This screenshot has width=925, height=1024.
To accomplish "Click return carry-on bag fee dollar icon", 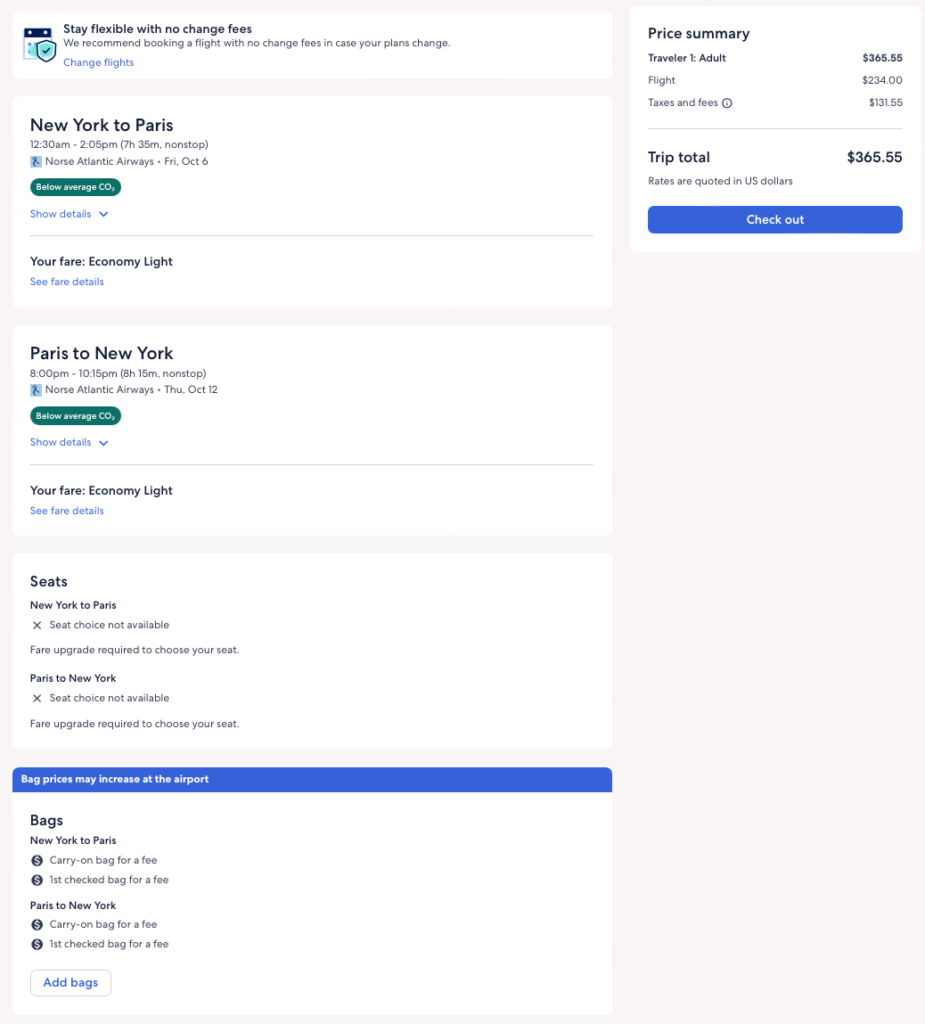I will (x=37, y=925).
